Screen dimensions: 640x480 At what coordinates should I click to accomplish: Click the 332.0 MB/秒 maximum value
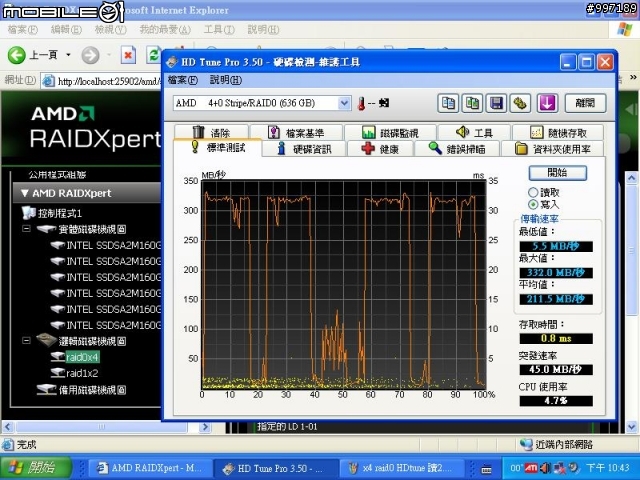click(556, 272)
